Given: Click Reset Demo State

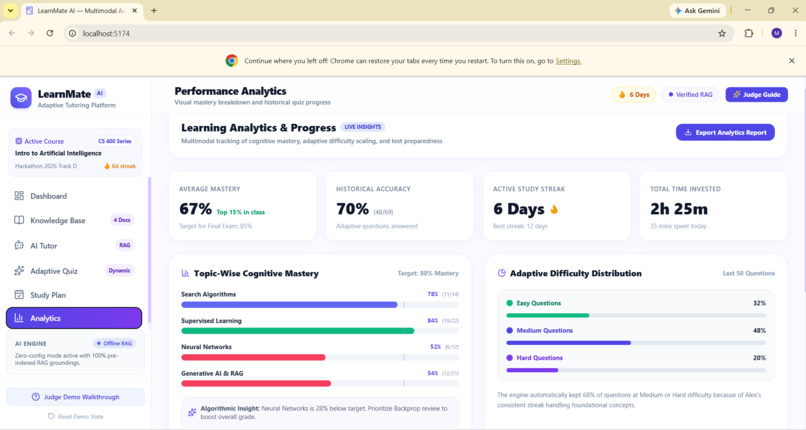Looking at the screenshot, I should pos(76,416).
